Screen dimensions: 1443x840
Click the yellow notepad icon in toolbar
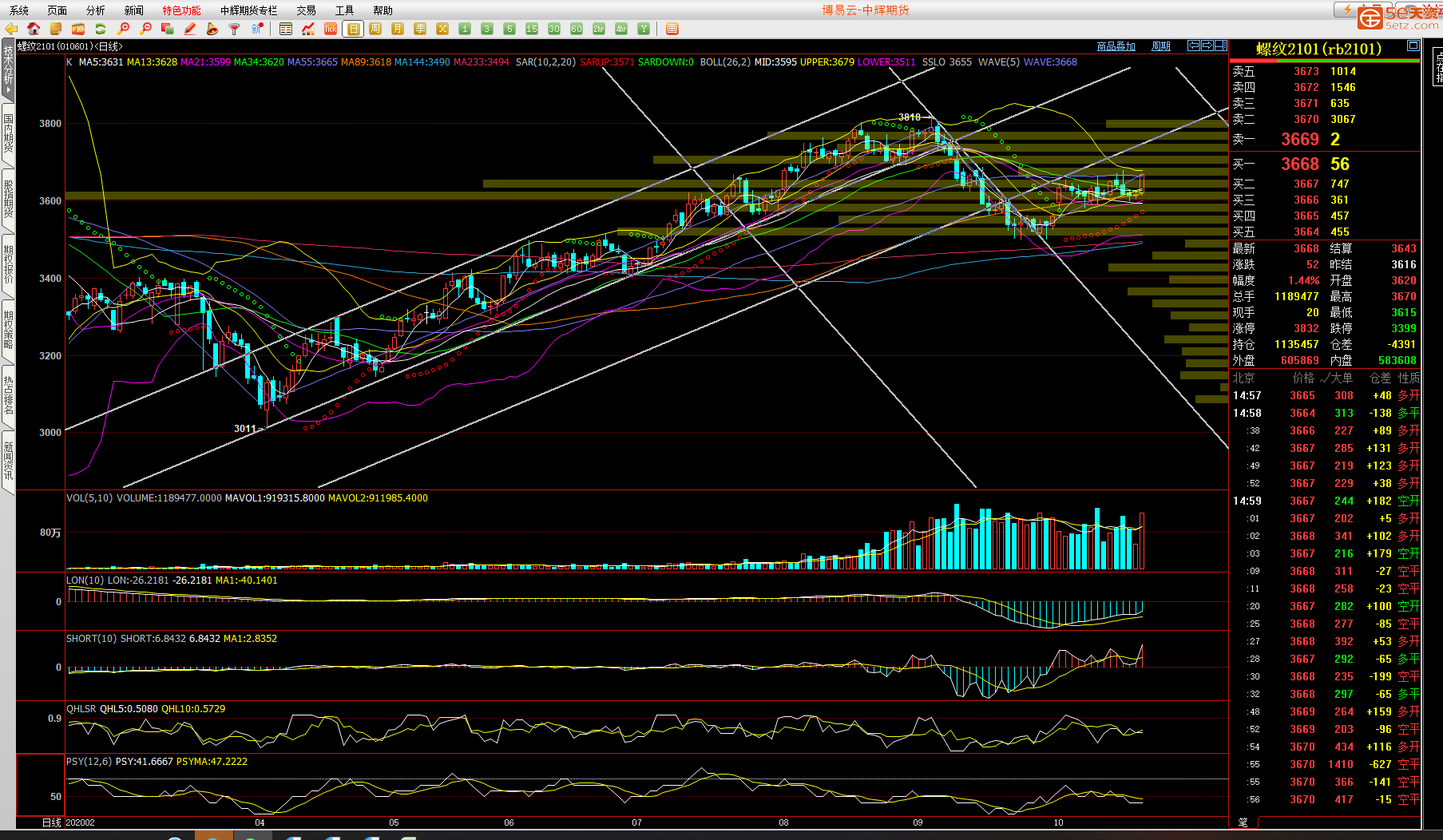coord(56,29)
